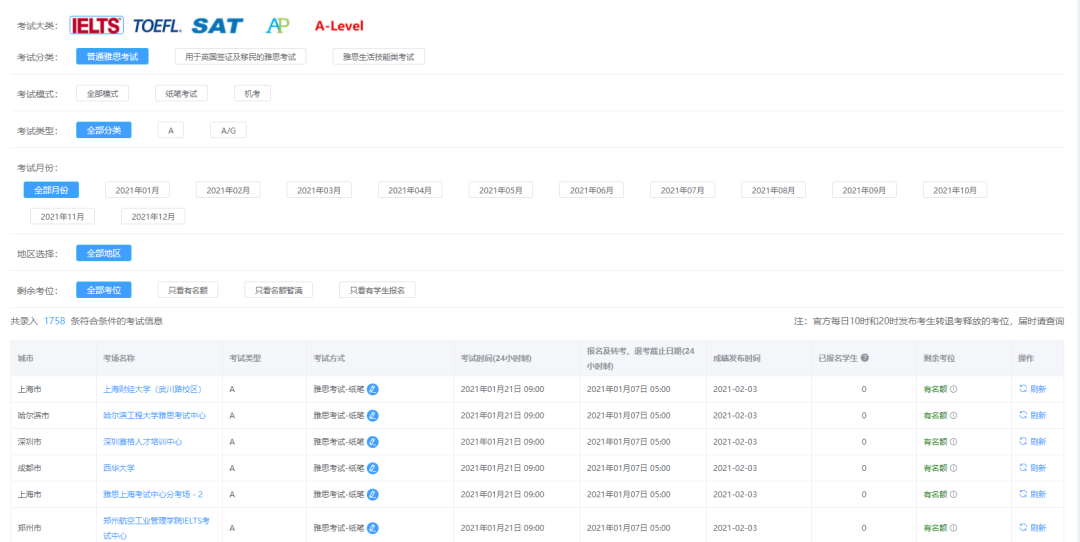
Task: Click paper-test pen icon in 雅思上海考试中心分考场 row
Action: point(373,494)
